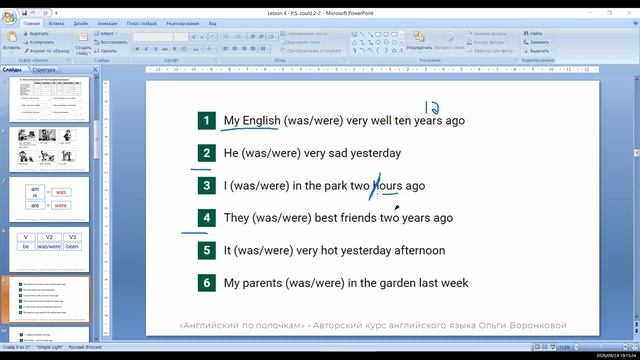Select triangle shape in shapes gallery
The height and width of the screenshot is (360, 640).
354,42
